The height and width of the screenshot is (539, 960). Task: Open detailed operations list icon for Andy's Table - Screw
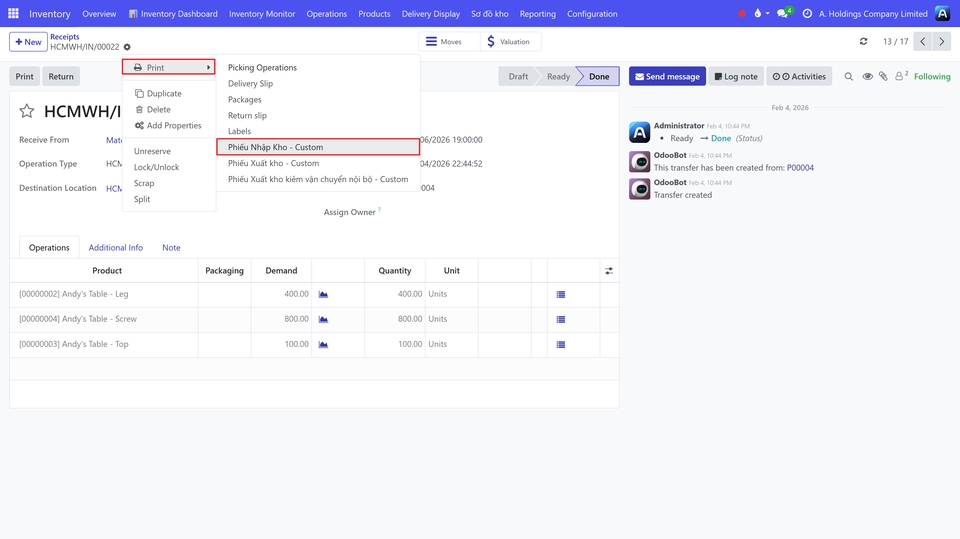coord(561,319)
